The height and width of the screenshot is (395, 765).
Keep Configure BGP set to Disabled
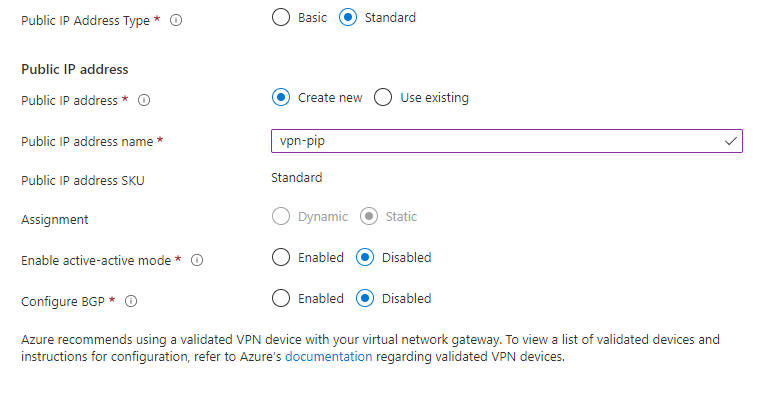(365, 298)
